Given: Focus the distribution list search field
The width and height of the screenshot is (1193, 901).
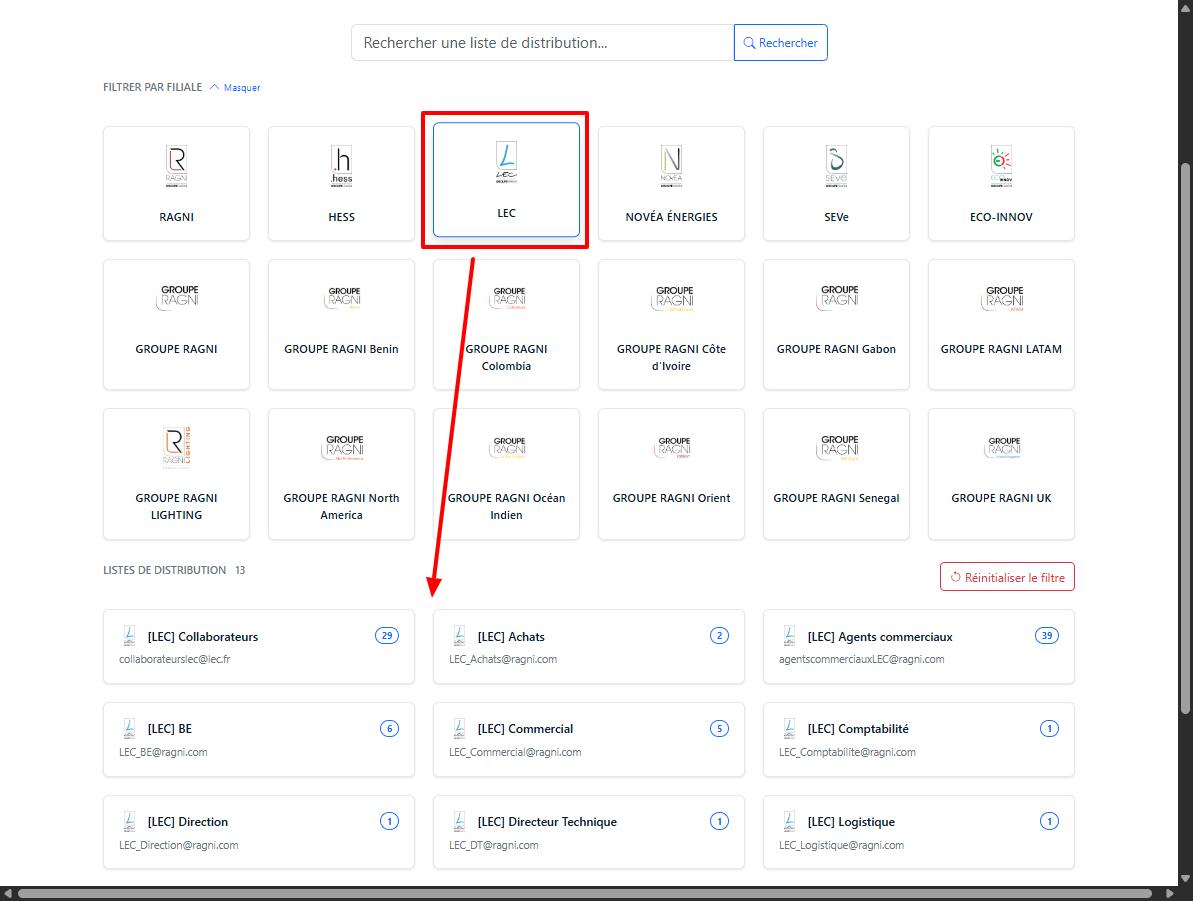Looking at the screenshot, I should point(542,43).
